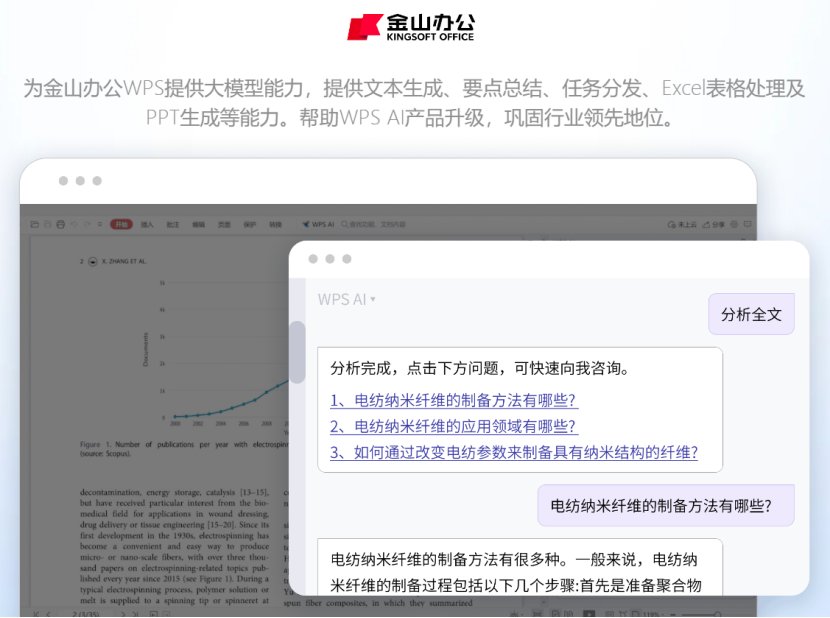Select the highlighted red 开始 tab
Viewport: 830px width, 618px height.
pyautogui.click(x=121, y=225)
